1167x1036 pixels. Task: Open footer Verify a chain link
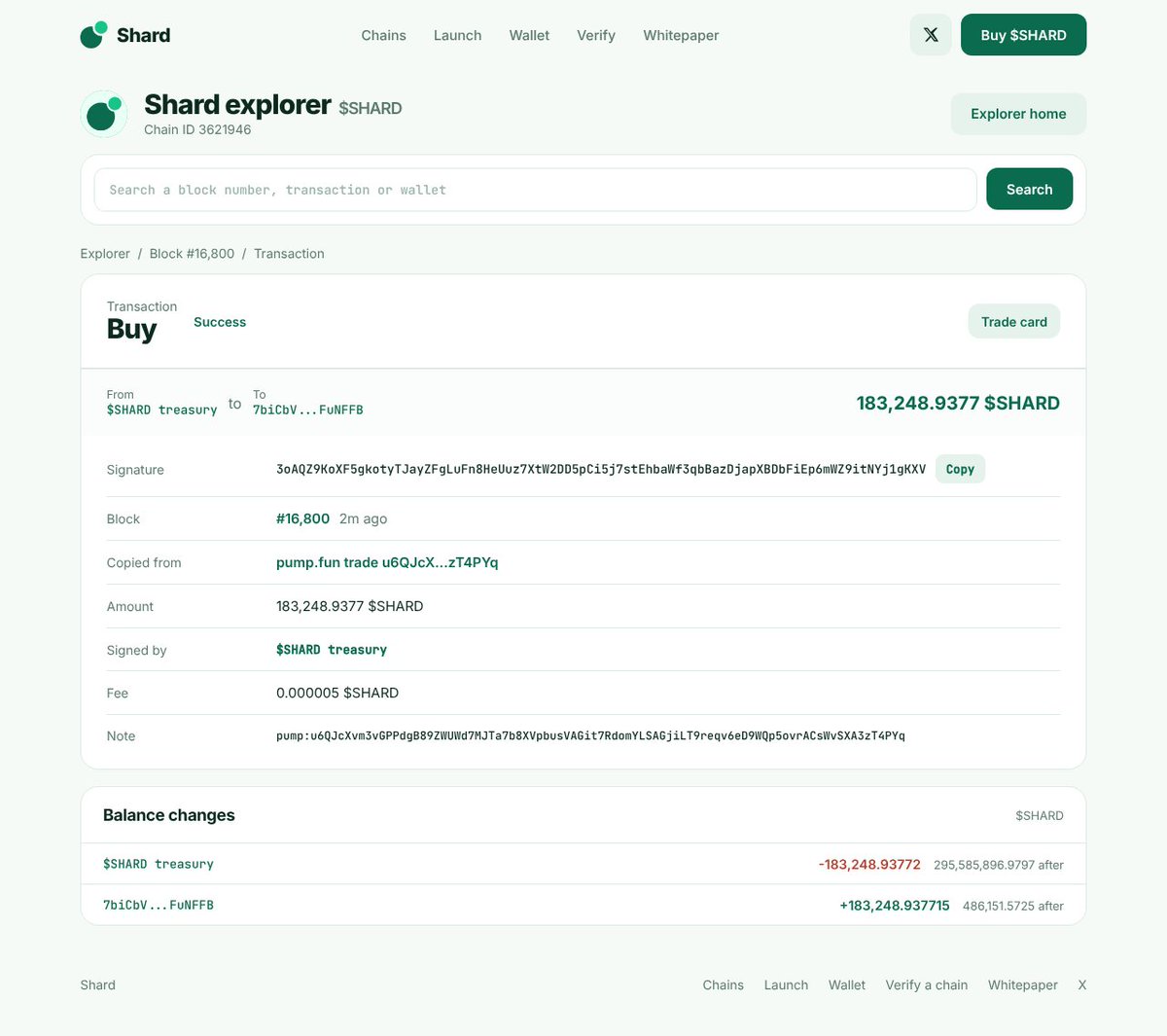(x=927, y=984)
